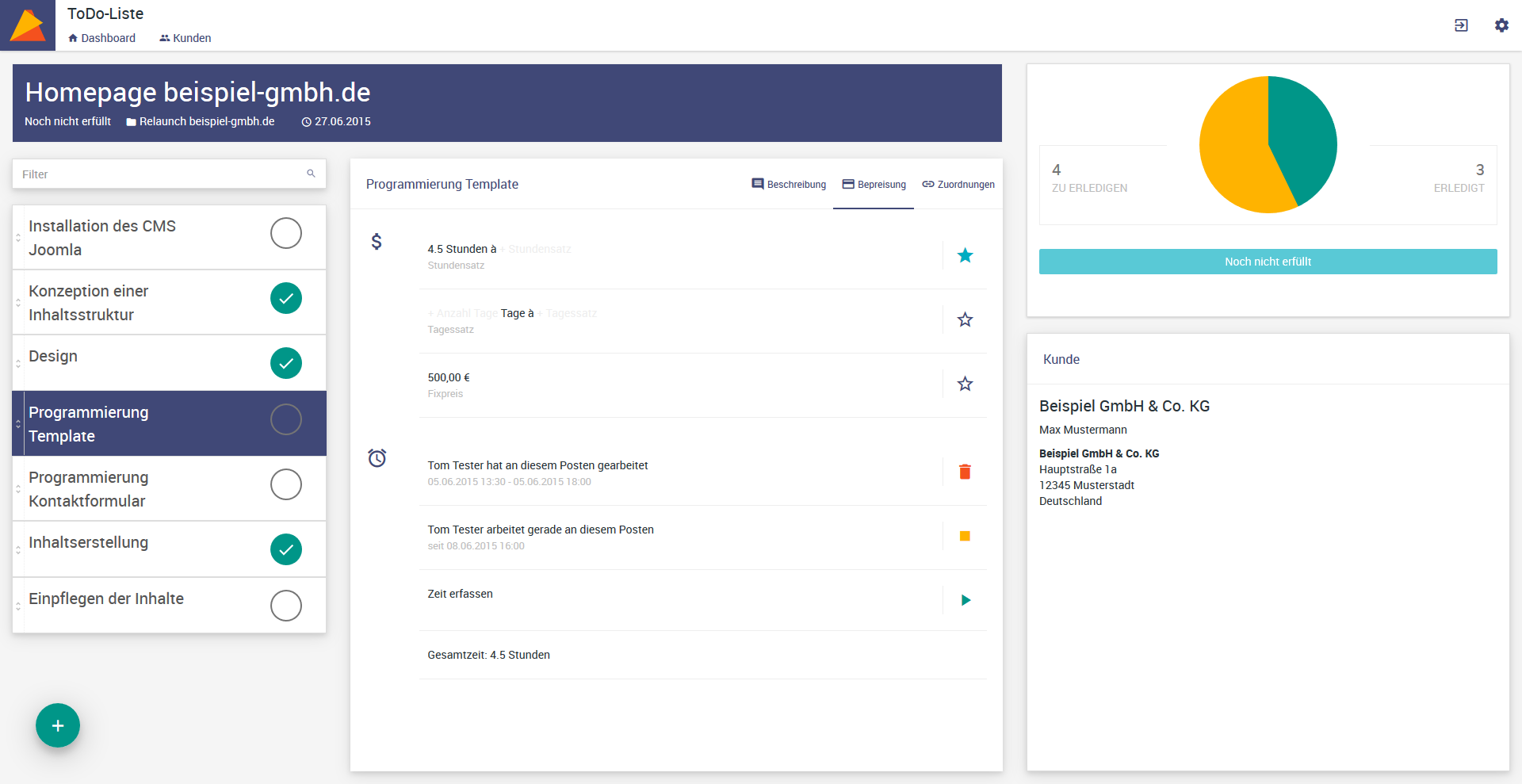Viewport: 1522px width, 784px height.
Task: Stop the running time entry
Action: point(965,536)
